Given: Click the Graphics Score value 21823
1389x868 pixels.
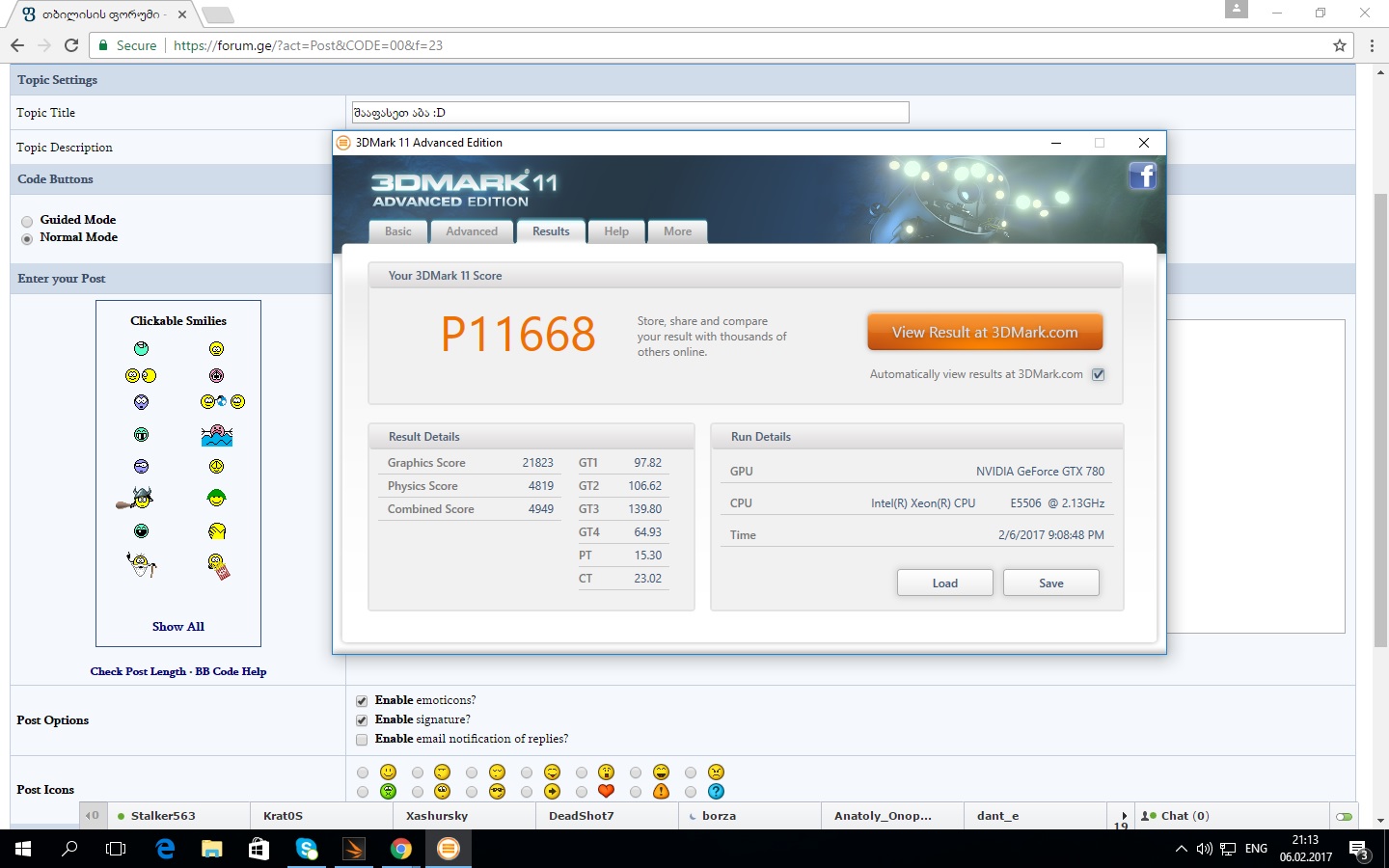Looking at the screenshot, I should click(538, 463).
